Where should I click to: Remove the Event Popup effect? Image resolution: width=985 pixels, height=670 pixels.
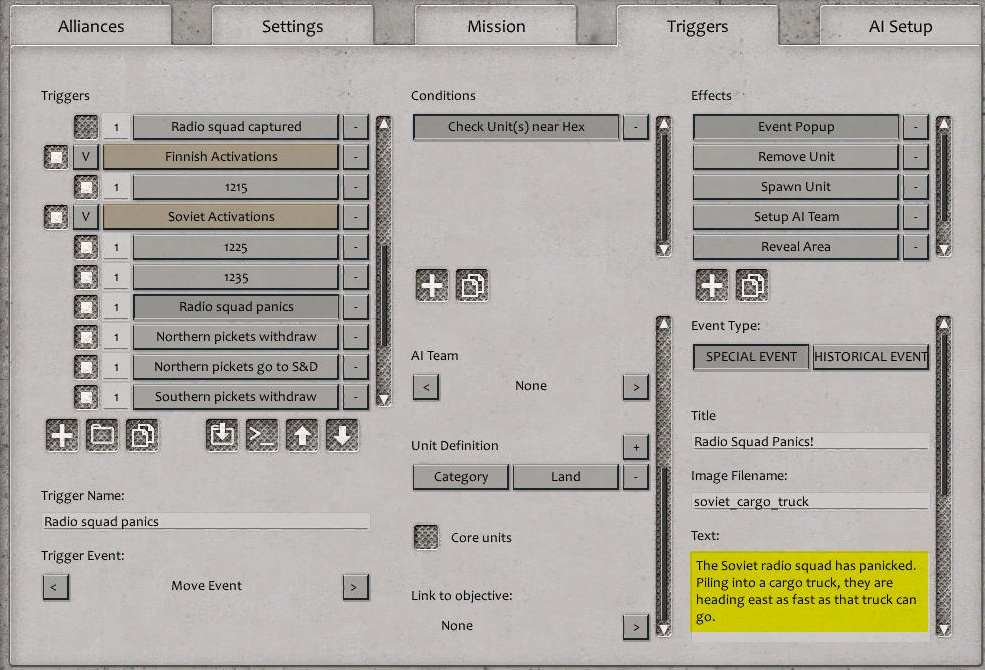[916, 127]
